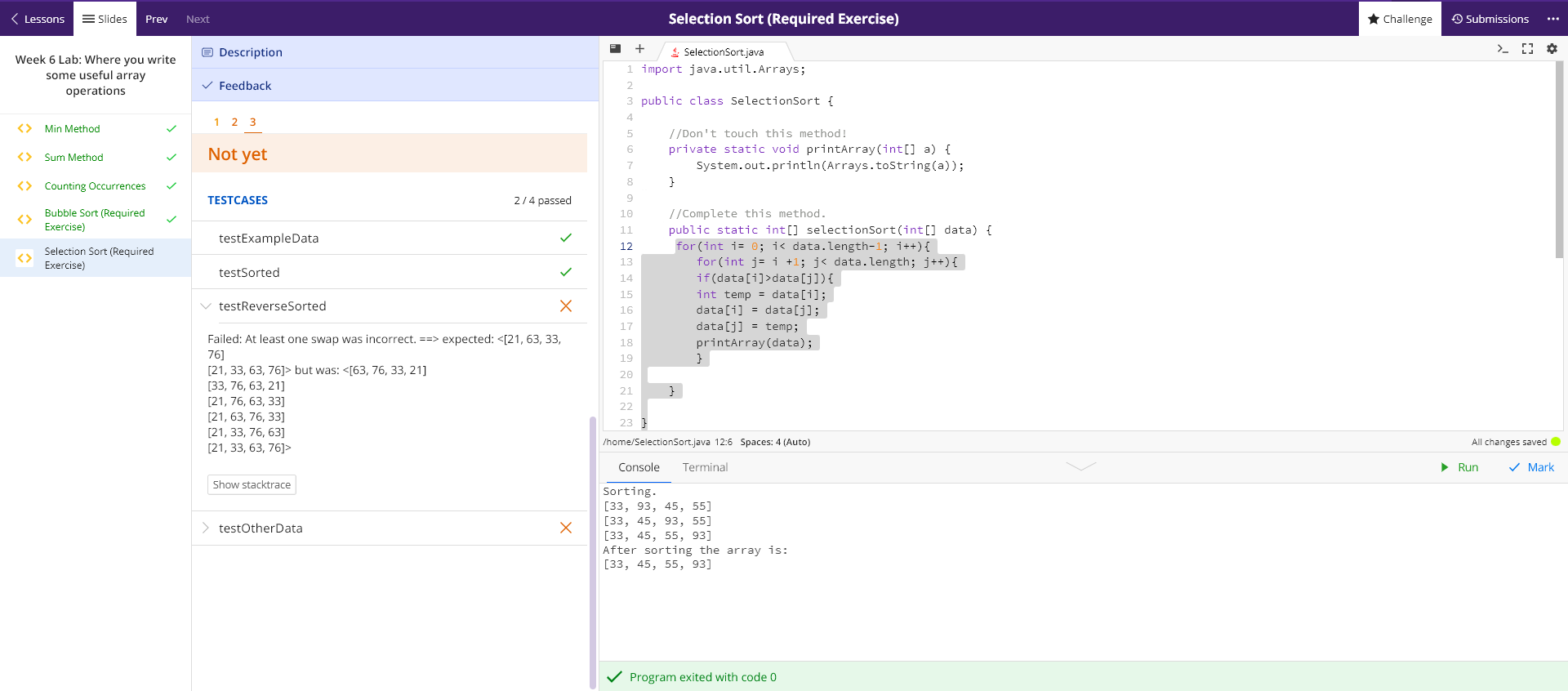This screenshot has height=691, width=1568.
Task: Toggle fullscreen editor icon
Action: (1527, 49)
